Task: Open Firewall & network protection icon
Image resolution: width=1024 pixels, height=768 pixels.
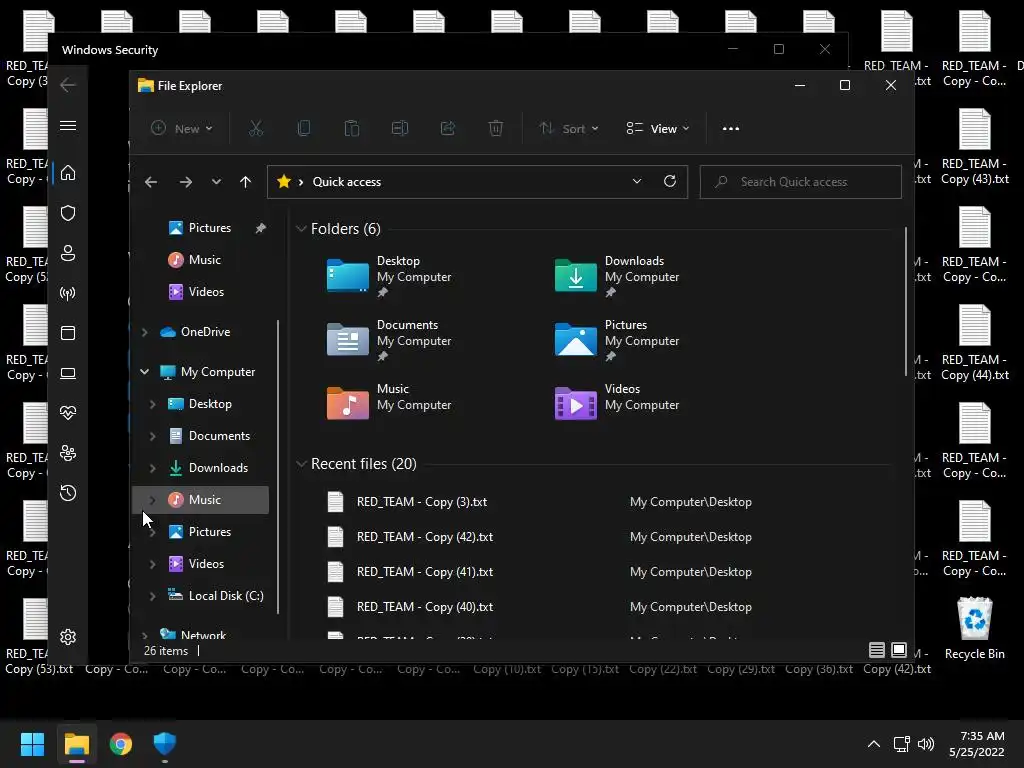Action: coord(68,293)
